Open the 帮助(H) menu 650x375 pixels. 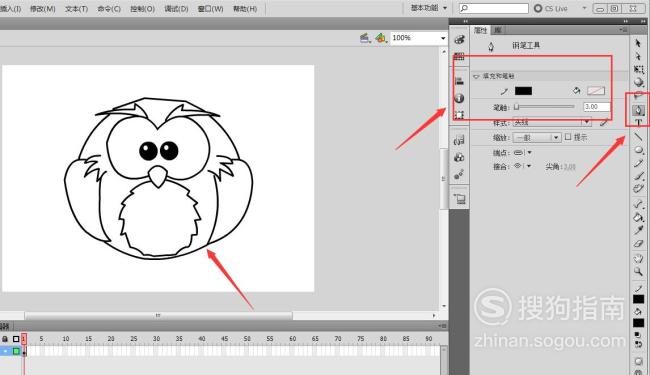(245, 9)
